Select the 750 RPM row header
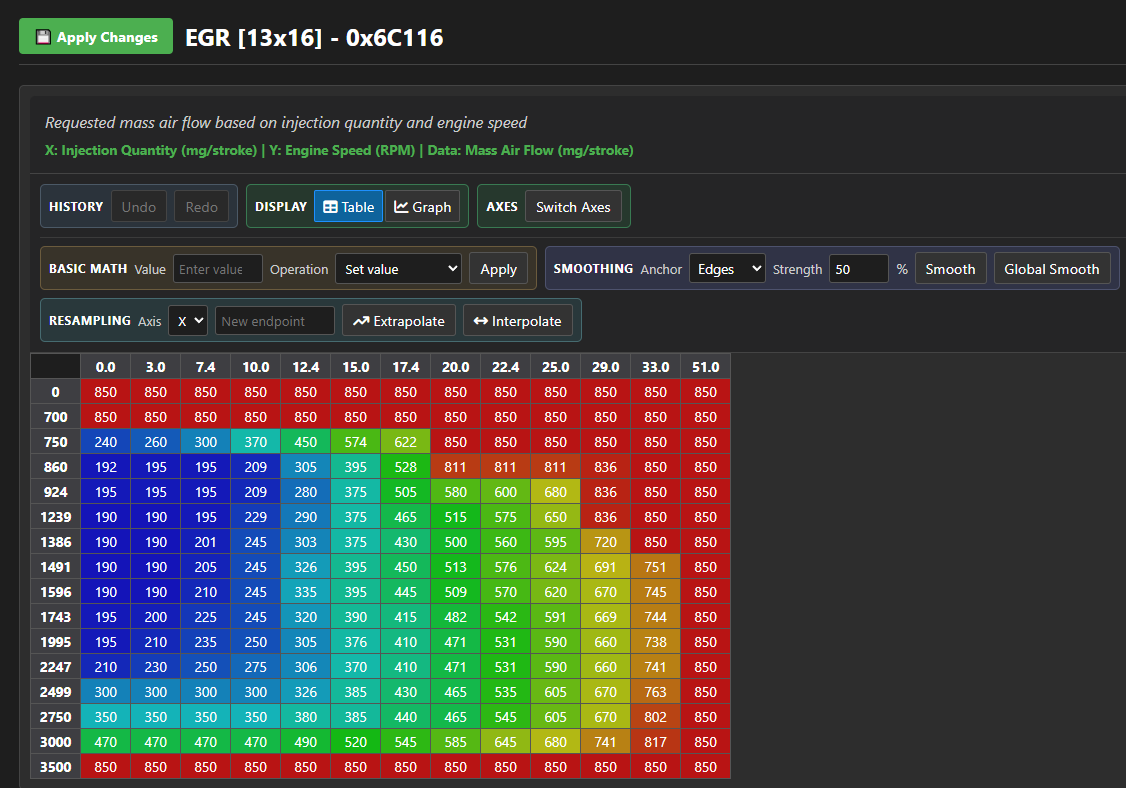1126x788 pixels. pyautogui.click(x=55, y=442)
